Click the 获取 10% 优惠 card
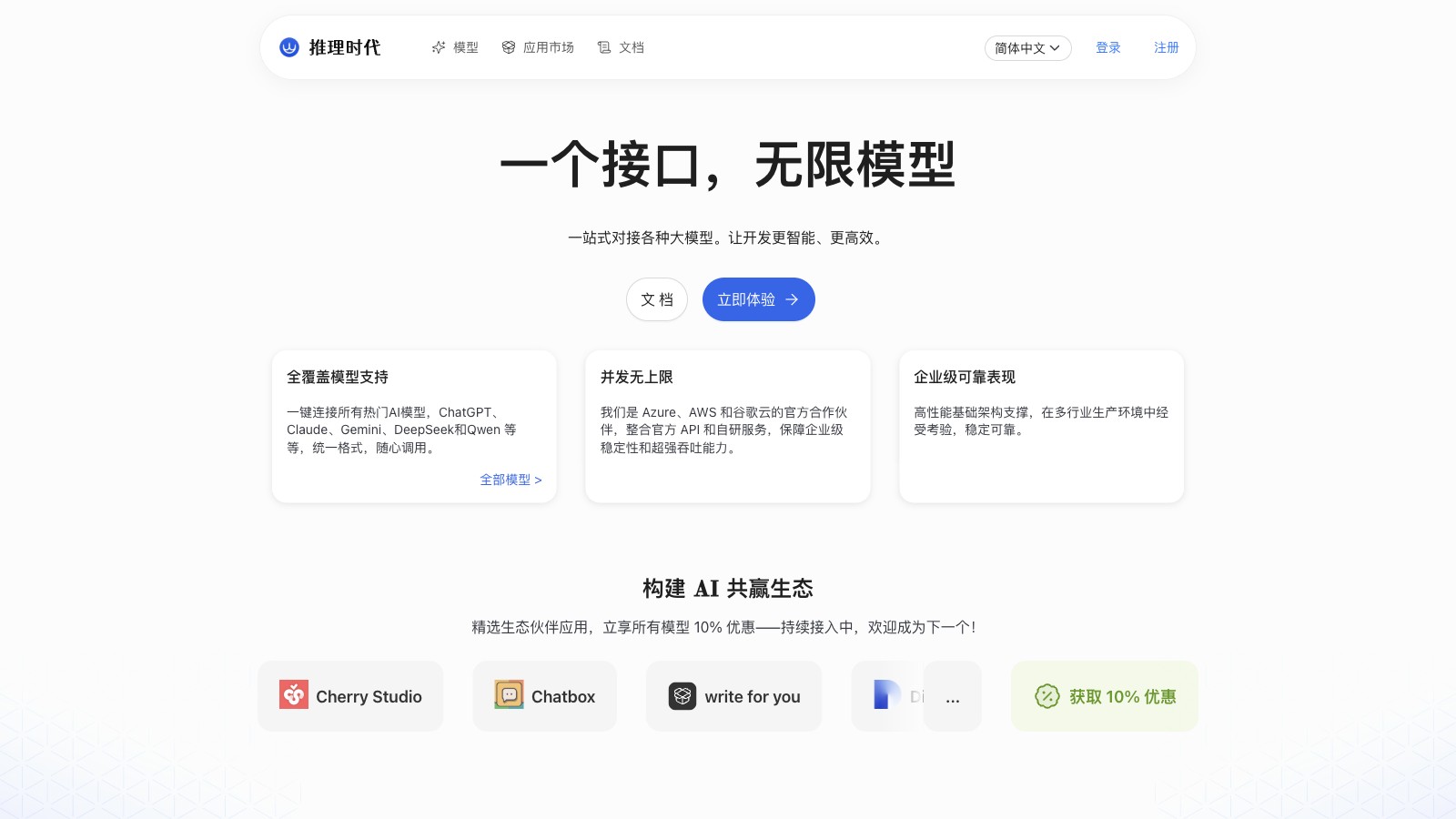 [x=1104, y=696]
